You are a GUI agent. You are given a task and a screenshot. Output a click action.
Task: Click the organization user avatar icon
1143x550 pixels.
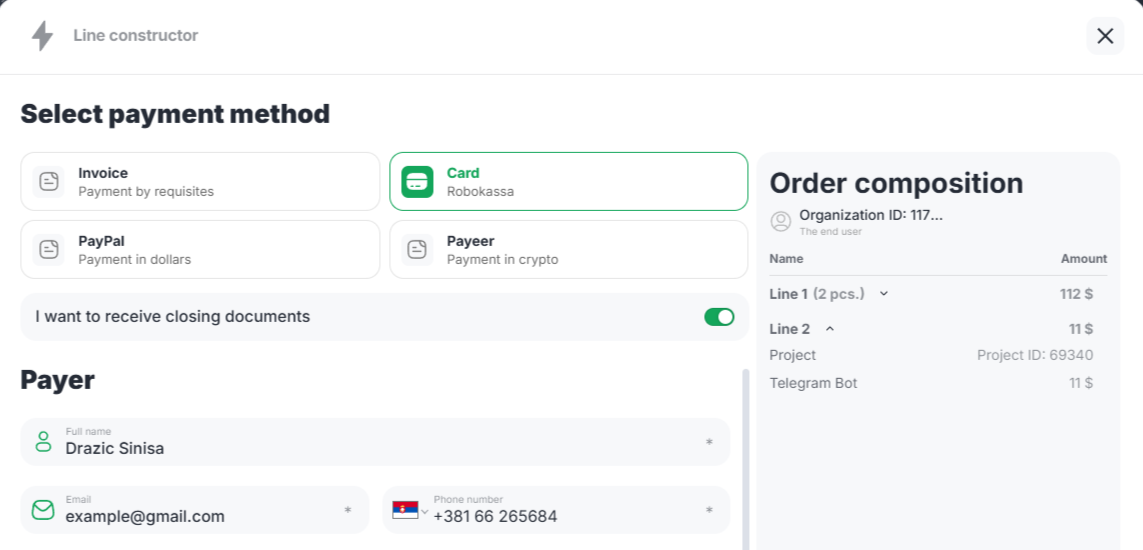pos(781,220)
